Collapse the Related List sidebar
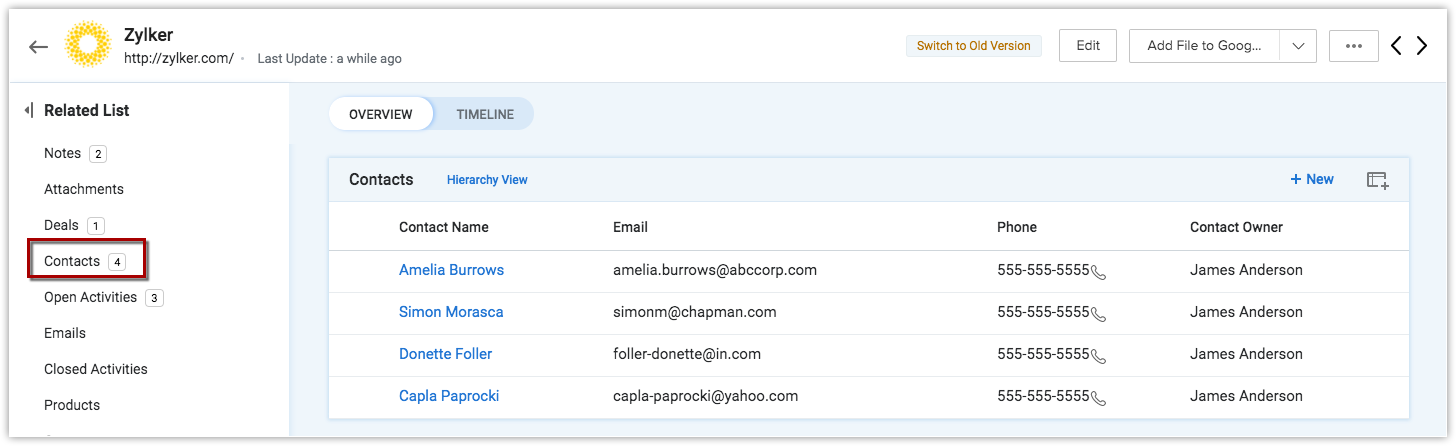The image size is (1456, 446). tap(29, 110)
